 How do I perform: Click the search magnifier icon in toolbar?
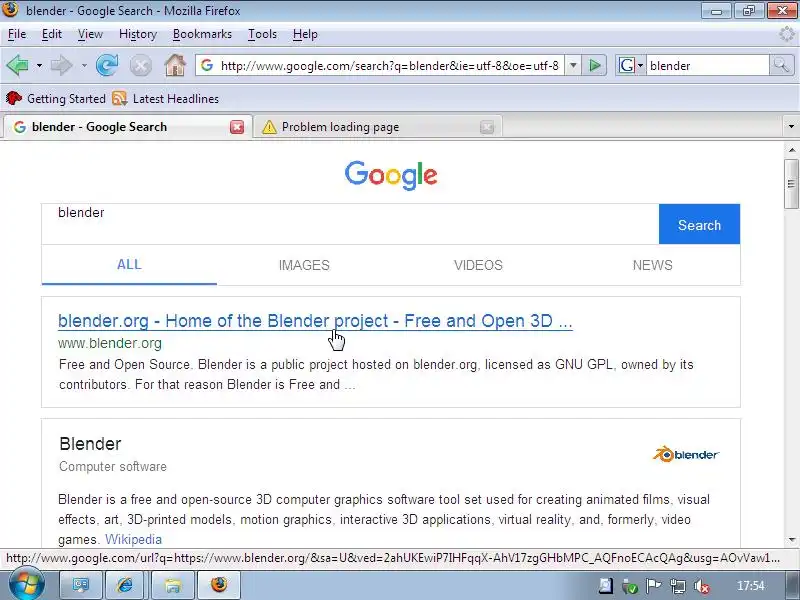click(781, 65)
